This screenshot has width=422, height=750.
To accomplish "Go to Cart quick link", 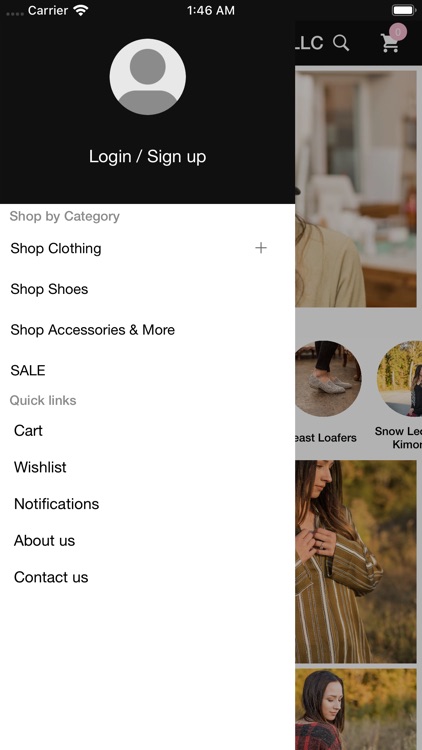I will click(x=28, y=430).
